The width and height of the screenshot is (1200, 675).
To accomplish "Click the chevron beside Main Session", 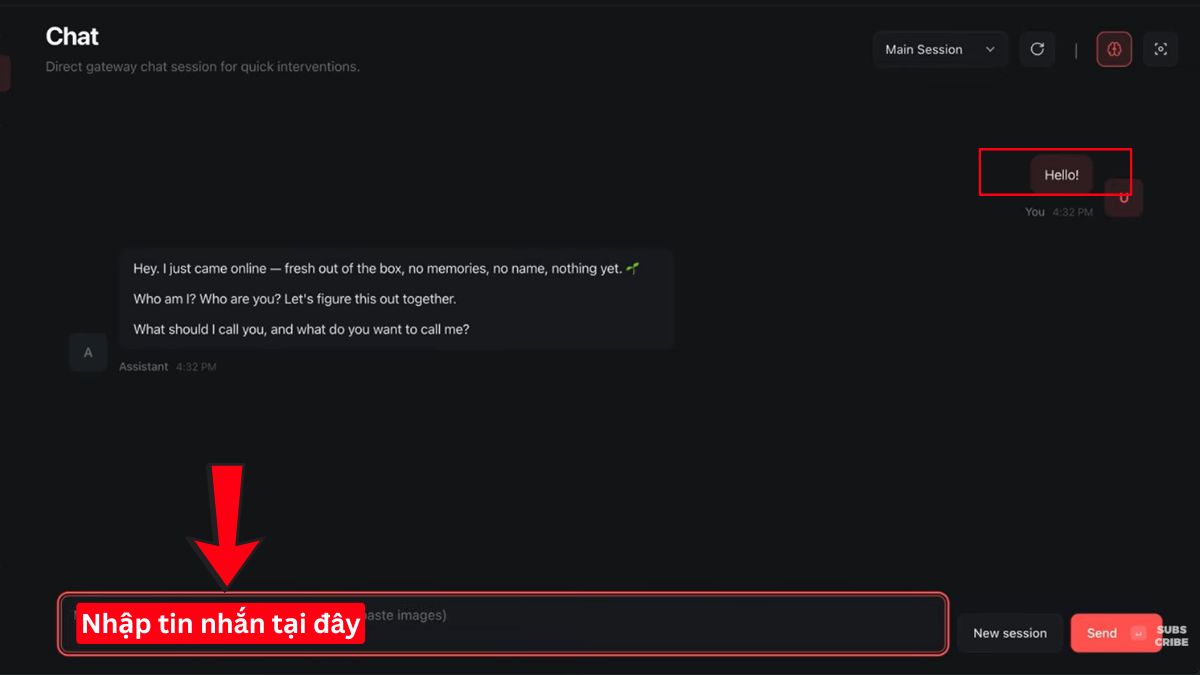I will point(990,49).
